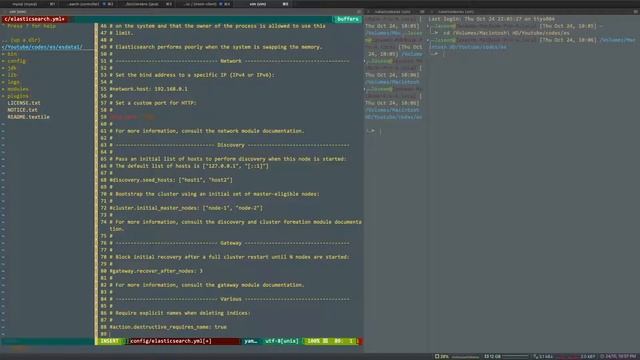This screenshot has width=640, height=360.
Task: Click 'Set a custom port for HTTP' comment
Action: 153,103
